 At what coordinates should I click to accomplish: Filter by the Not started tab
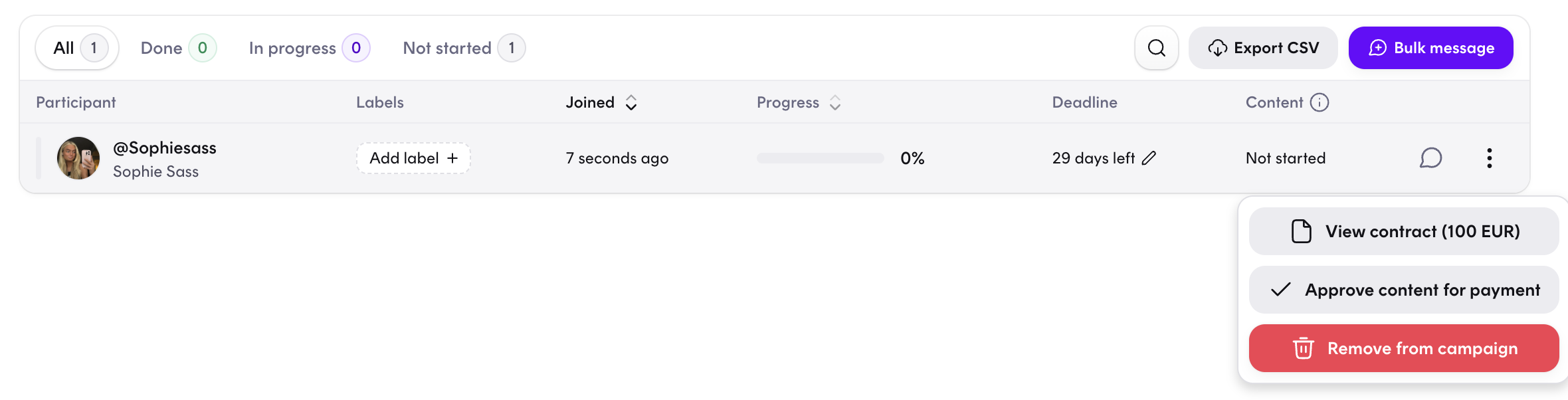(463, 48)
